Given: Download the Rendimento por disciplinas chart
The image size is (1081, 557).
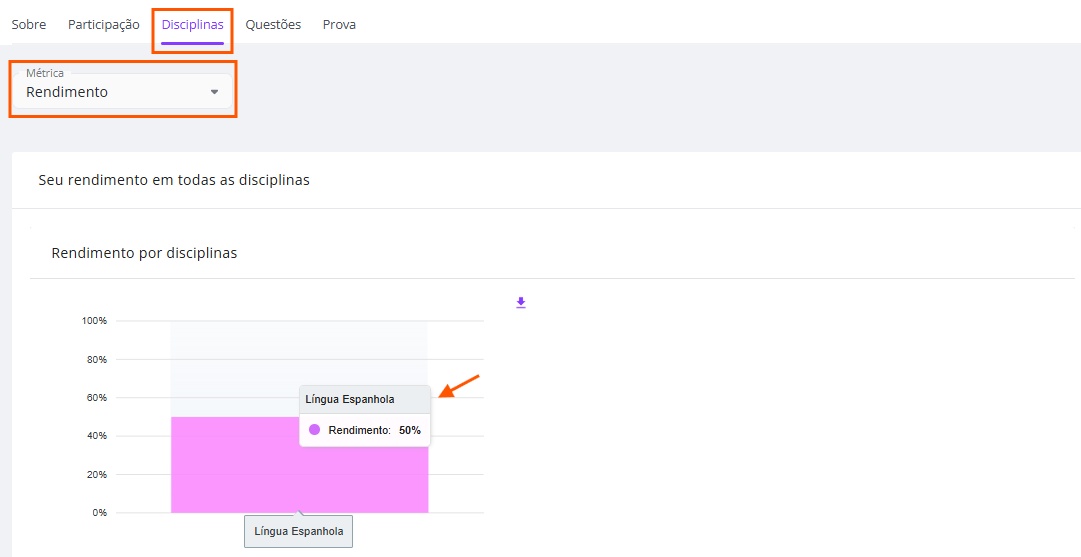Looking at the screenshot, I should [x=521, y=303].
